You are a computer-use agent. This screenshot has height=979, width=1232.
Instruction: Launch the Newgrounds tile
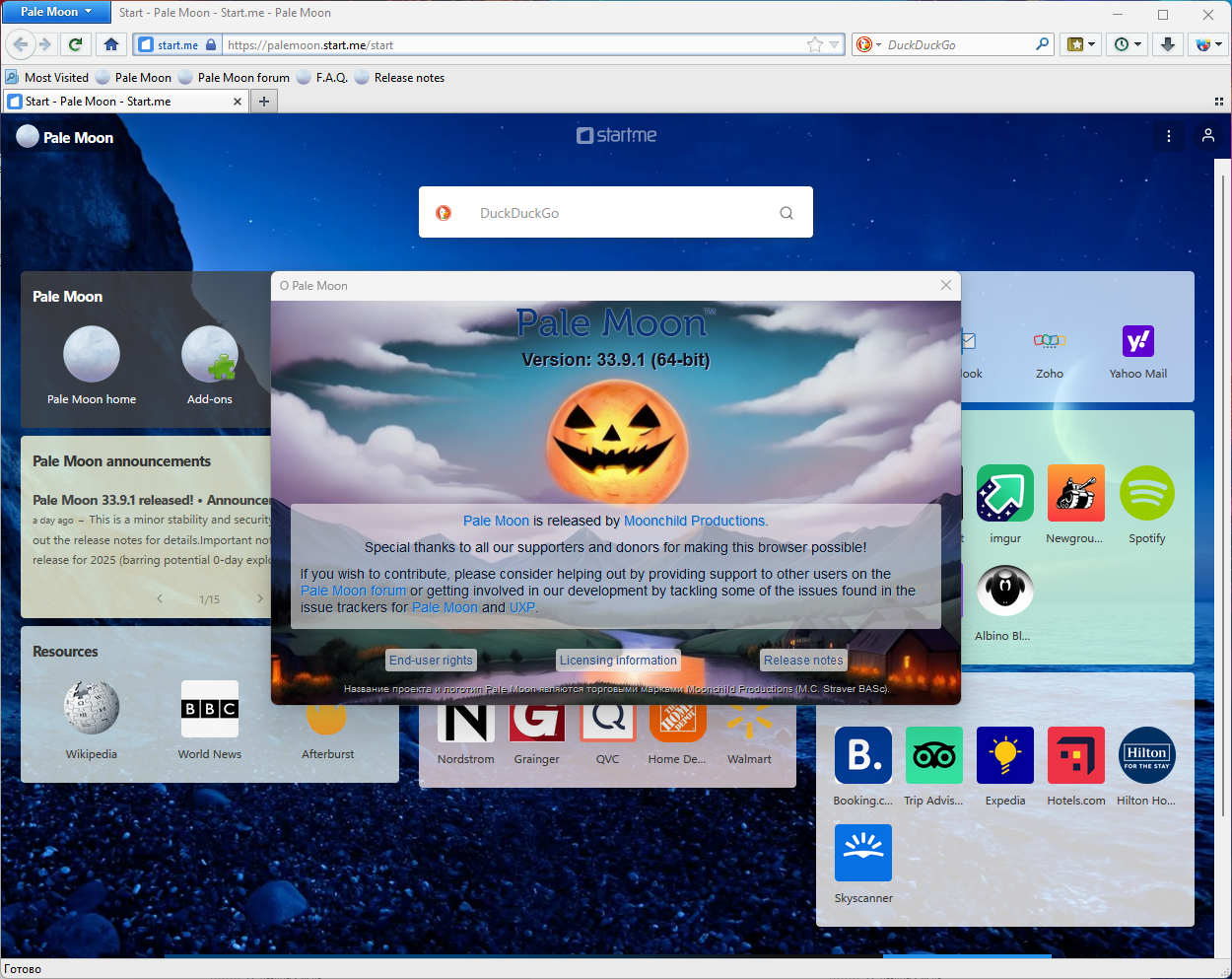pos(1075,505)
